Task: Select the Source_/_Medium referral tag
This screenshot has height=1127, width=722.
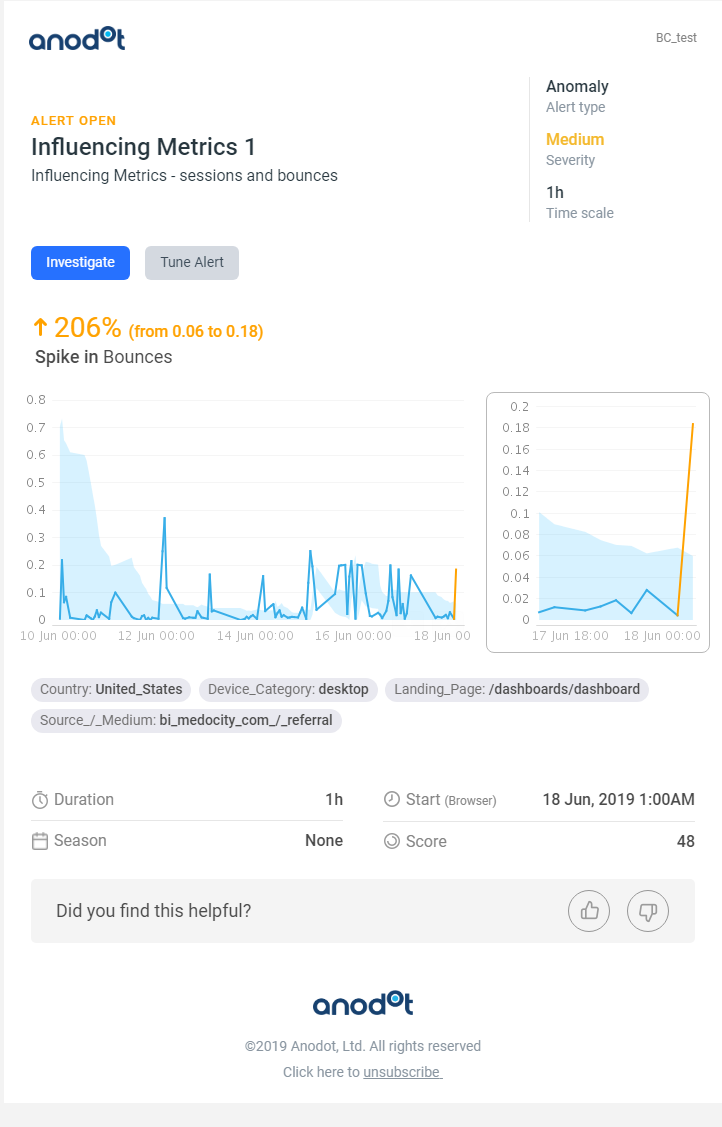Action: (x=186, y=720)
